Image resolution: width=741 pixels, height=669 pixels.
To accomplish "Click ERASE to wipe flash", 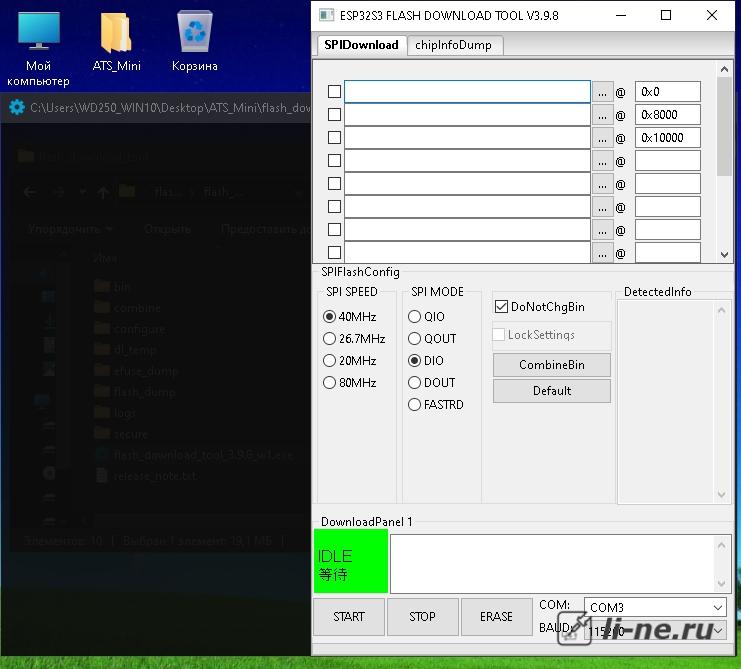I will click(496, 617).
